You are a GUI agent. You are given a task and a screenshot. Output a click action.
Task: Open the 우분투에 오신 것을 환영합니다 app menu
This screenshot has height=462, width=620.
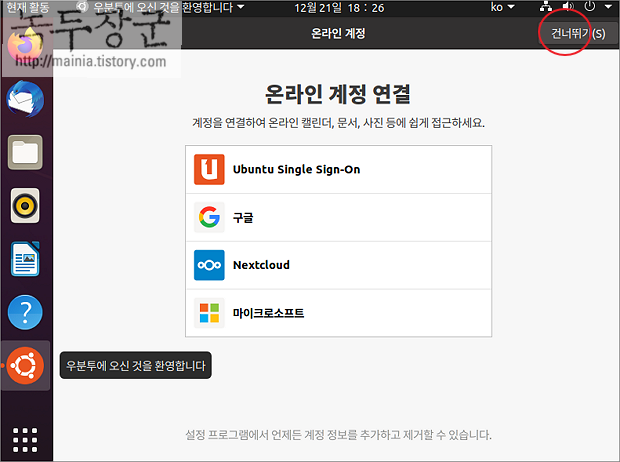162,7
